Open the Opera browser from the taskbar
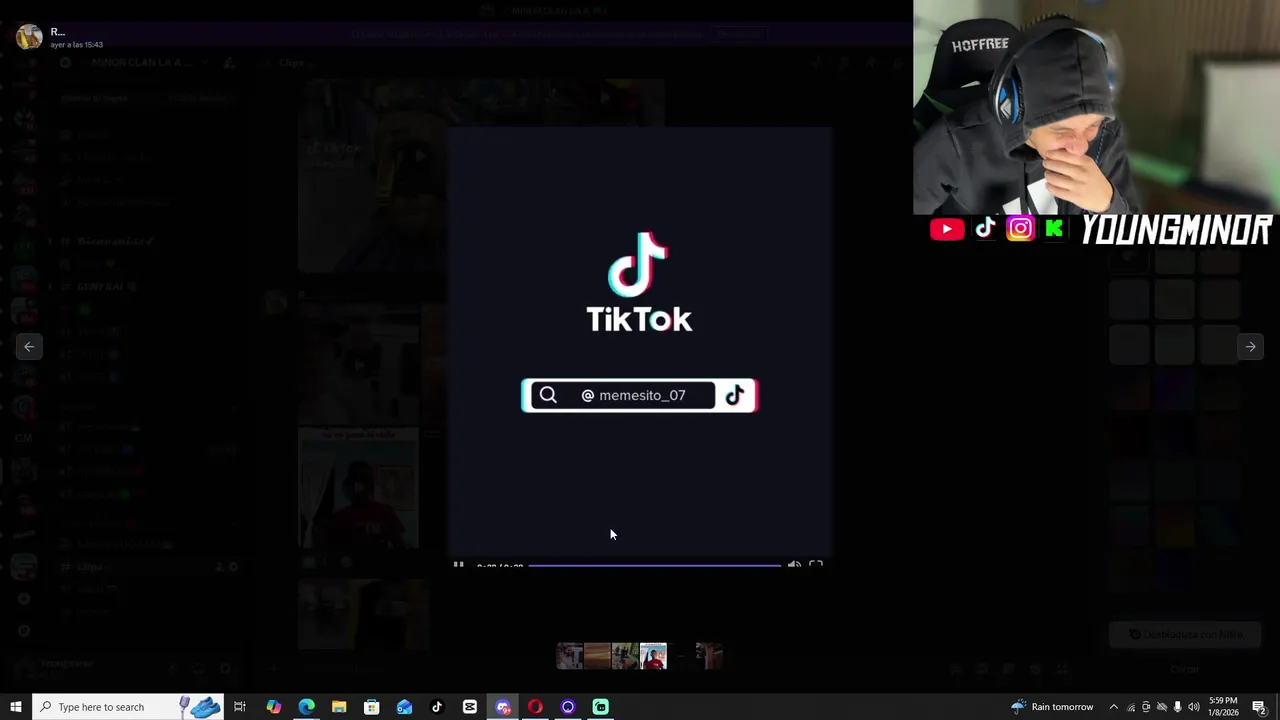The width and height of the screenshot is (1280, 720). pos(535,707)
